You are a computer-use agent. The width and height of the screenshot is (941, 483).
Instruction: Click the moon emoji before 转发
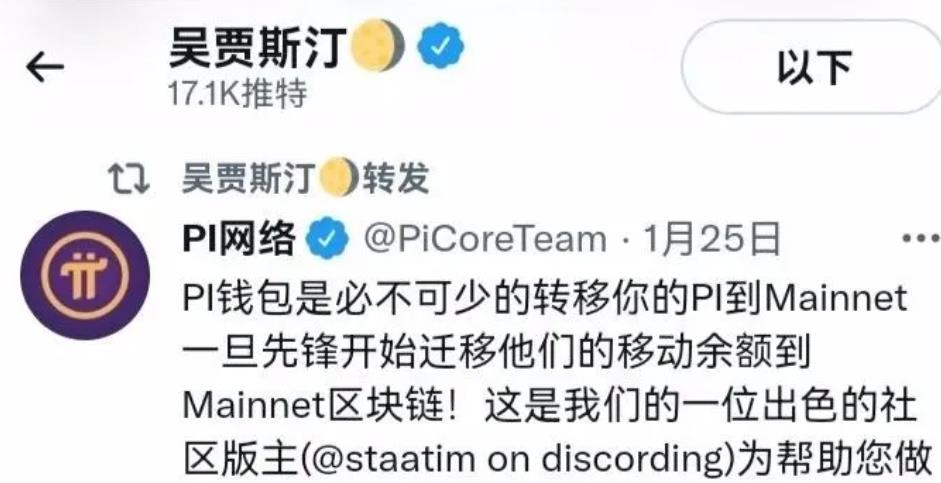(338, 179)
